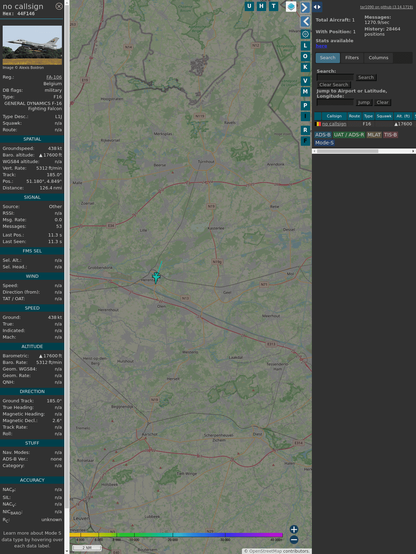The image size is (416, 554).
Task: Click the Pos. value 51.180°, 4.849°
Action: [44, 181]
